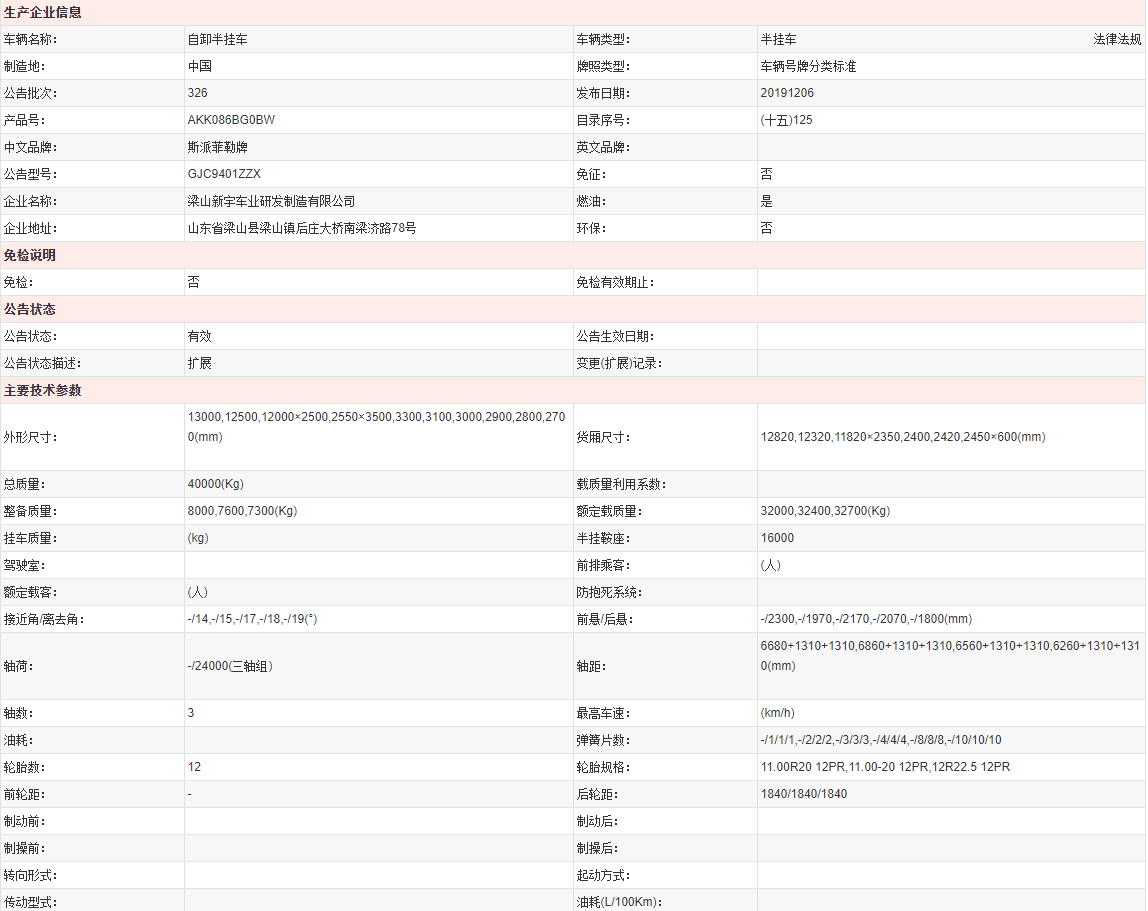Click the 免检说明 section header
This screenshot has width=1148, height=911.
(x=30, y=255)
